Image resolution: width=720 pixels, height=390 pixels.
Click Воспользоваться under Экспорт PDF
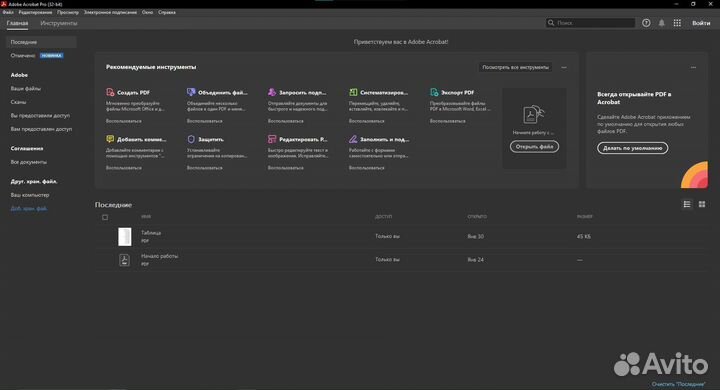point(447,121)
